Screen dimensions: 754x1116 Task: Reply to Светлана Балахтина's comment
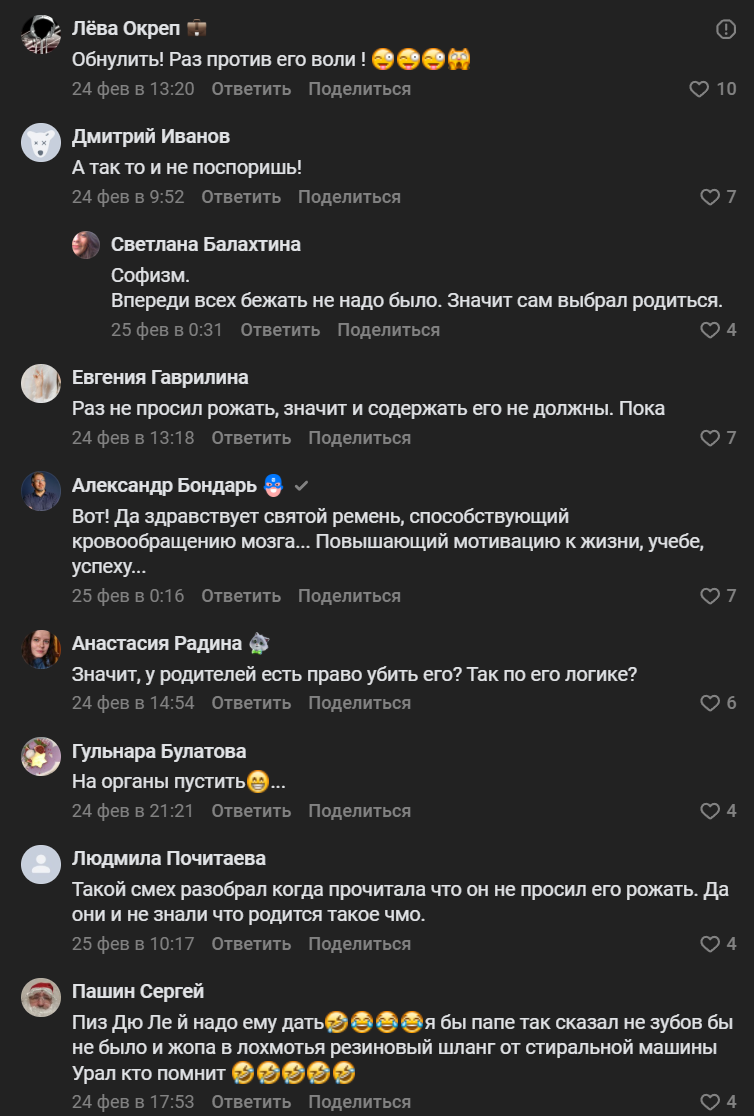[280, 330]
